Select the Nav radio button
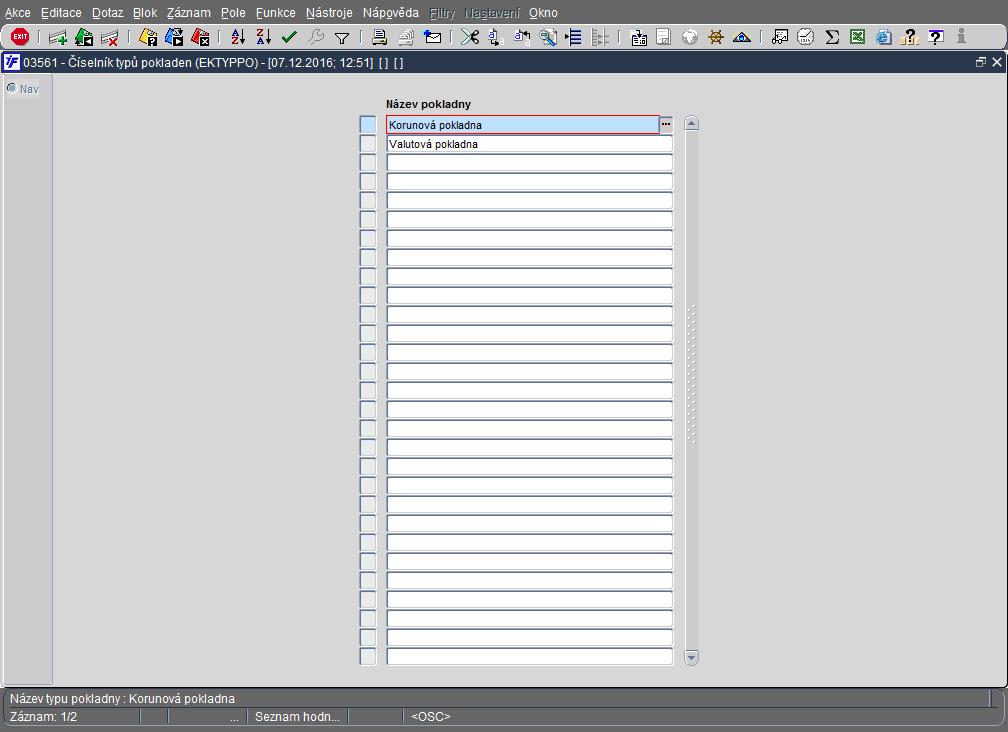This screenshot has width=1008, height=732. [12, 88]
